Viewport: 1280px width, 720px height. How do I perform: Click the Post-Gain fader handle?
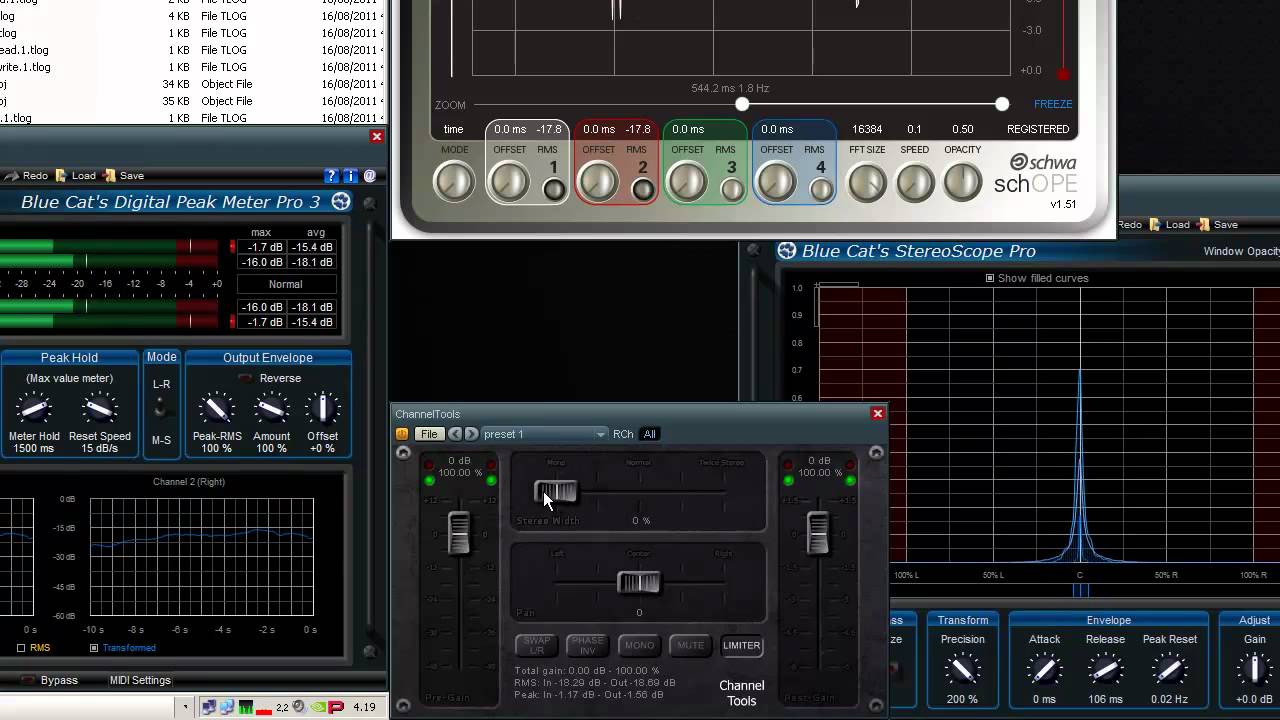818,532
